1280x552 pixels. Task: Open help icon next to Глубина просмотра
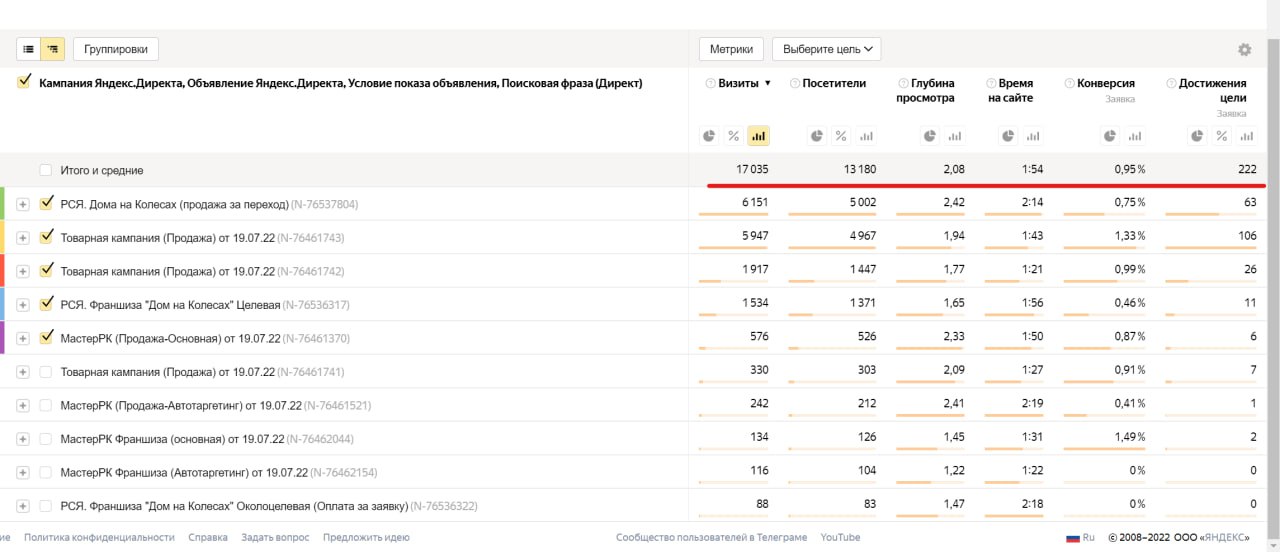point(903,84)
